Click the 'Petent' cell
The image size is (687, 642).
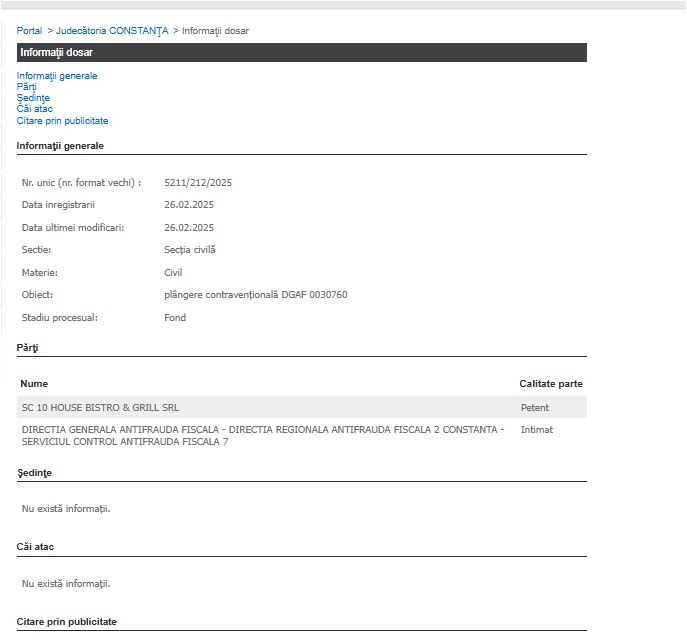(535, 408)
